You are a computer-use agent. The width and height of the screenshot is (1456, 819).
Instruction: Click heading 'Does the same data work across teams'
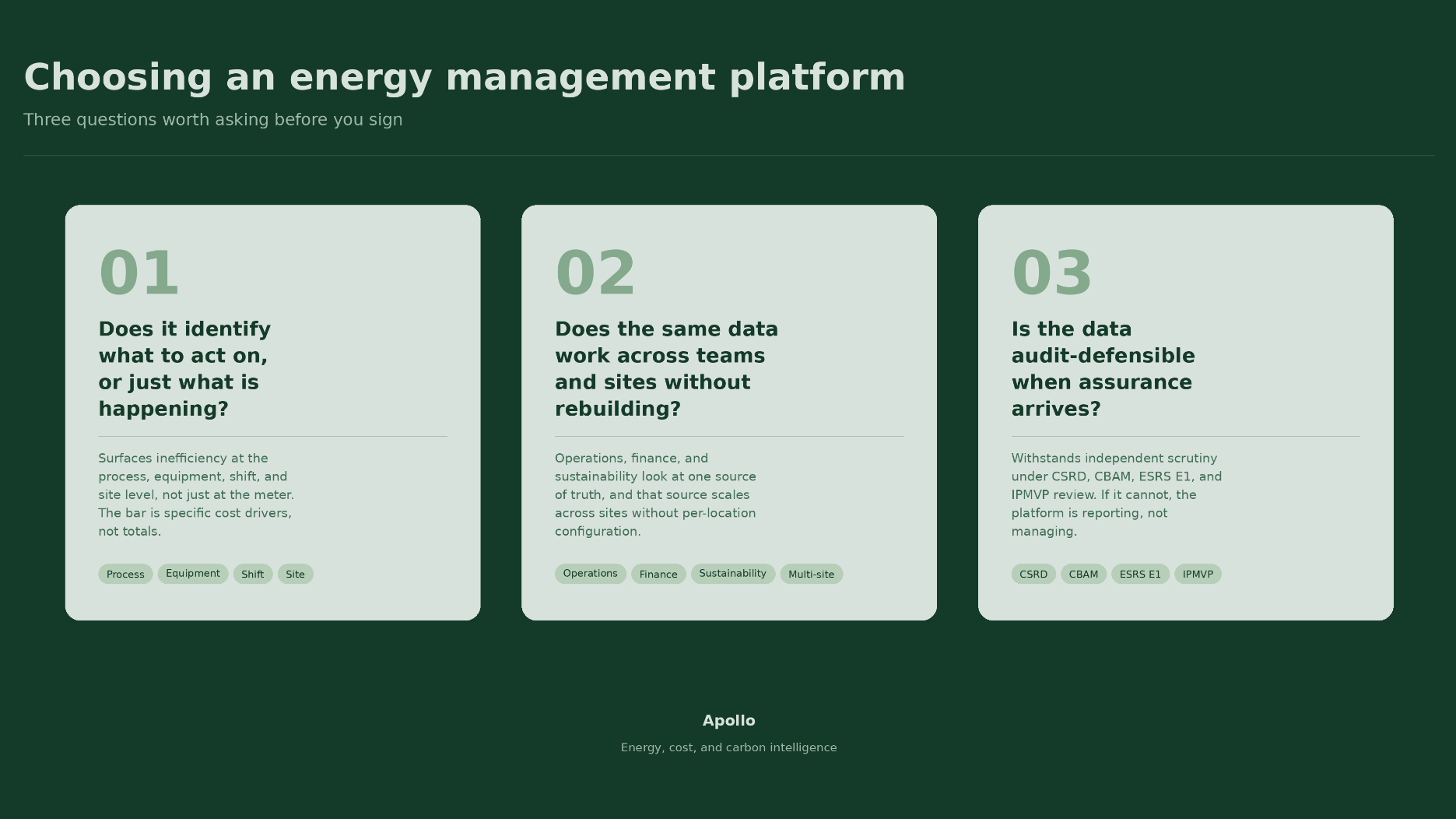tap(667, 369)
